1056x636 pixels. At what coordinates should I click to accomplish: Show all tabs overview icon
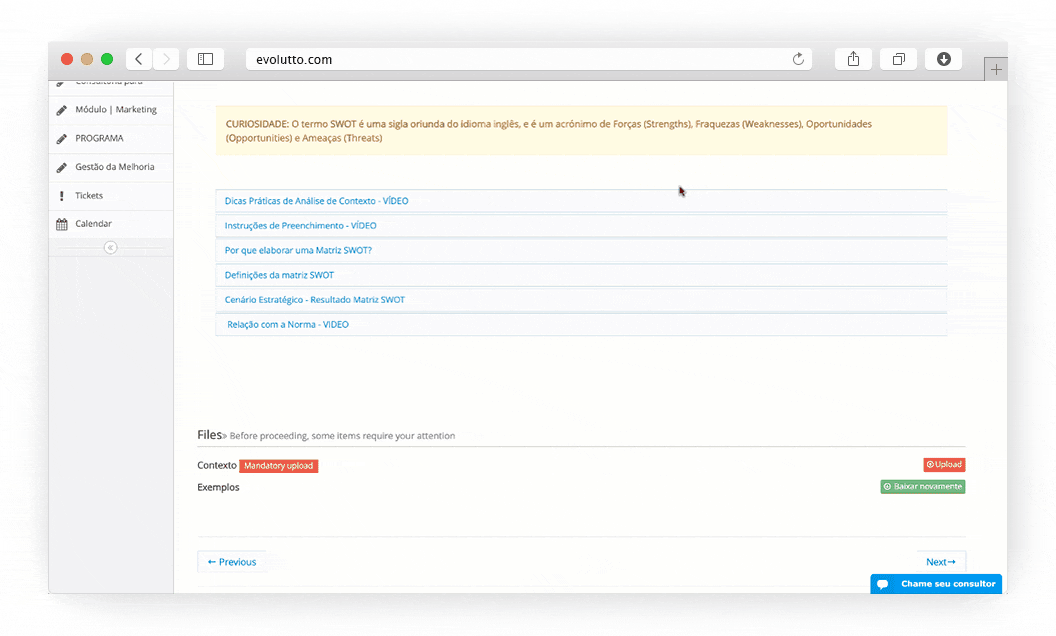[x=898, y=59]
